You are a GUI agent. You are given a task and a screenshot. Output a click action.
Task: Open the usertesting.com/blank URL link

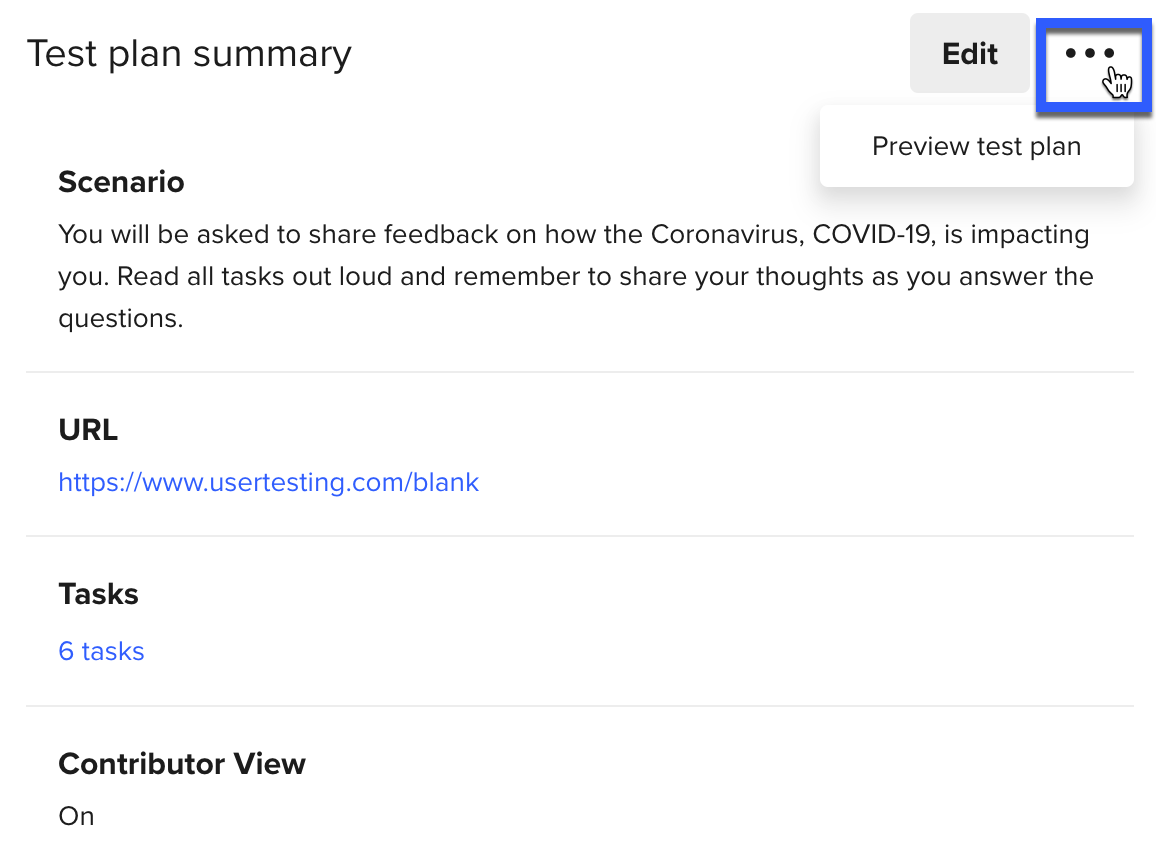click(x=268, y=482)
